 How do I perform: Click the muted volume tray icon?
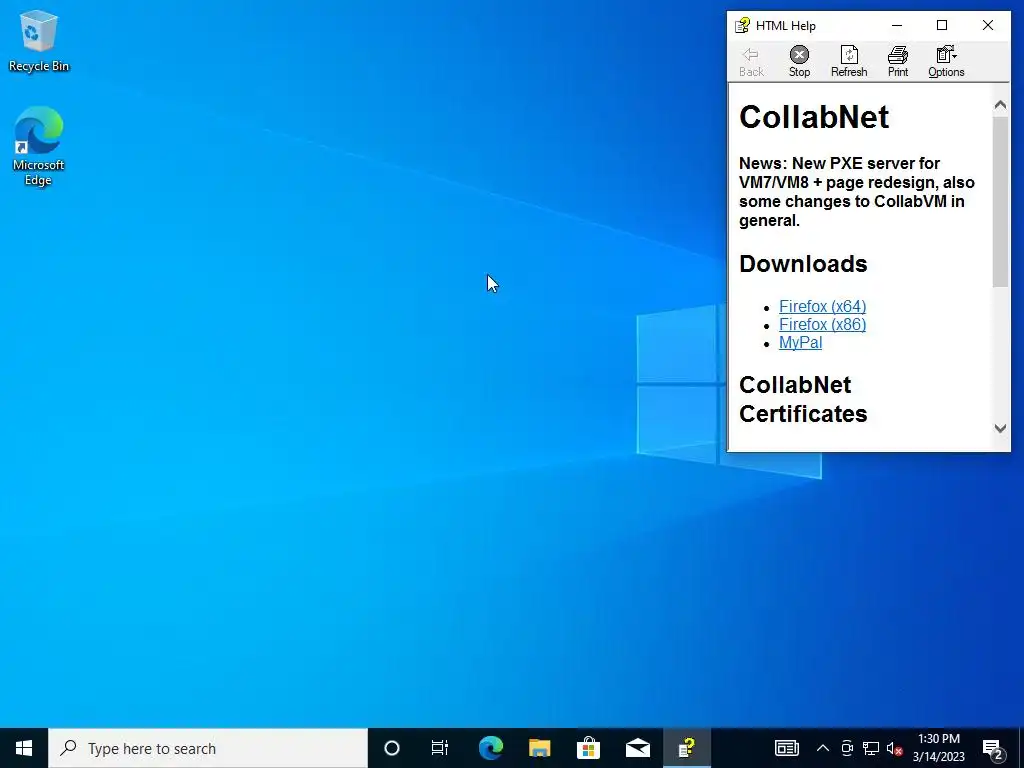click(895, 748)
